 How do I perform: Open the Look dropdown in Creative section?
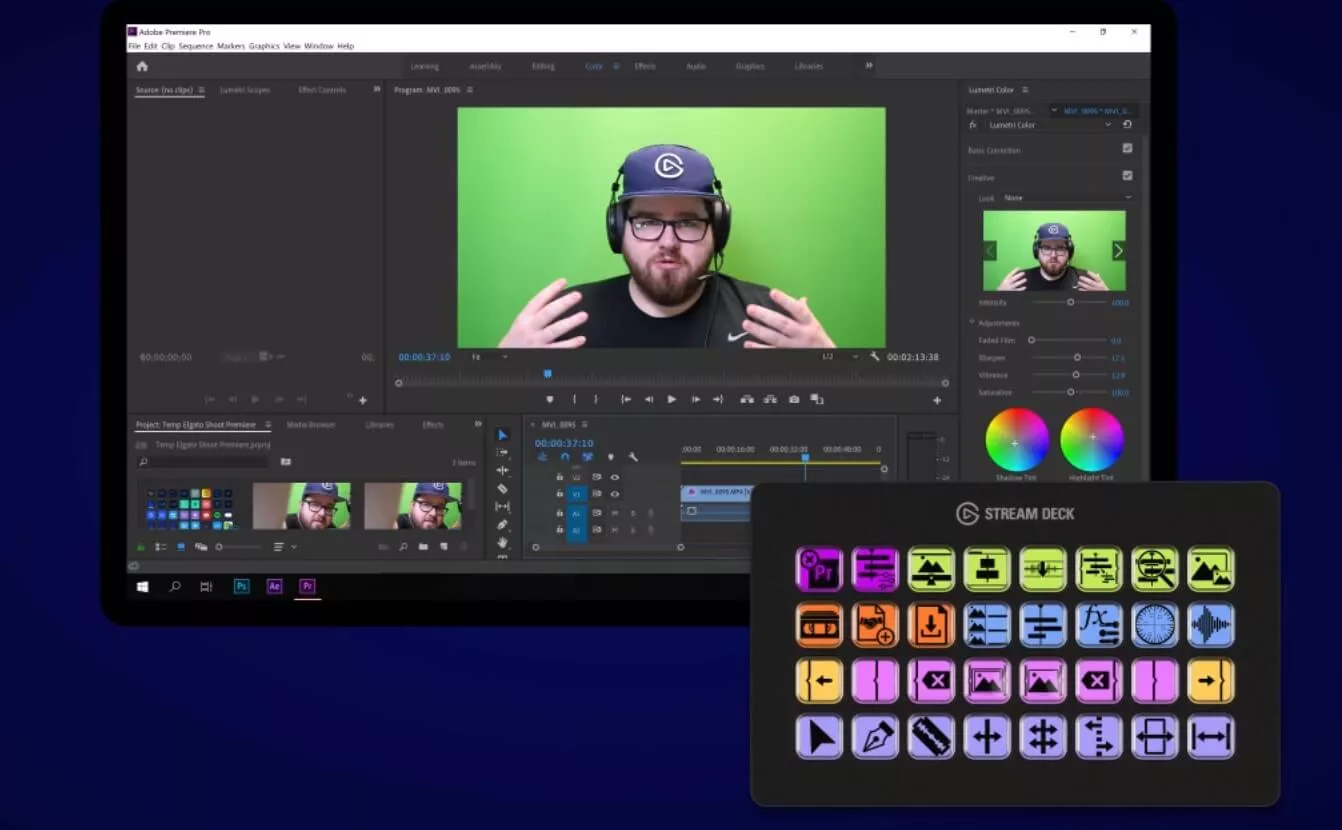[x=1066, y=198]
